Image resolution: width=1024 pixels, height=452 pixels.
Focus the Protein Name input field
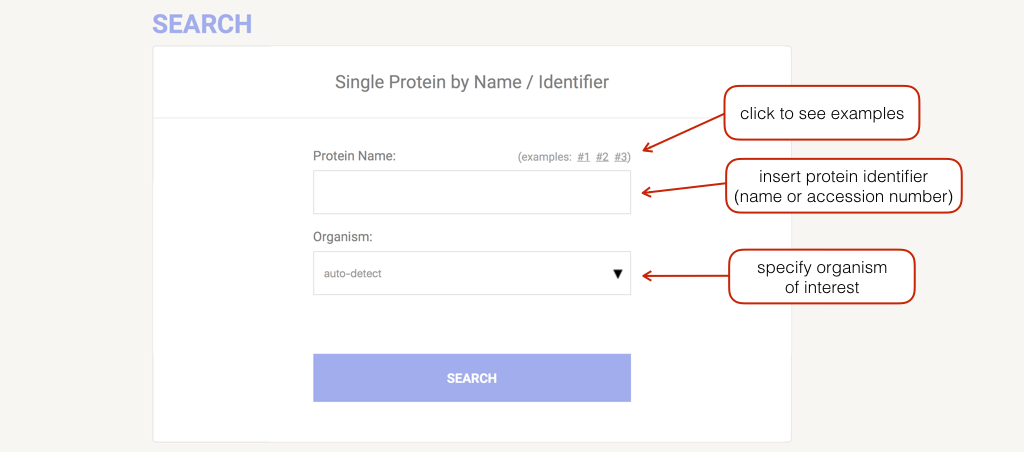(x=471, y=192)
